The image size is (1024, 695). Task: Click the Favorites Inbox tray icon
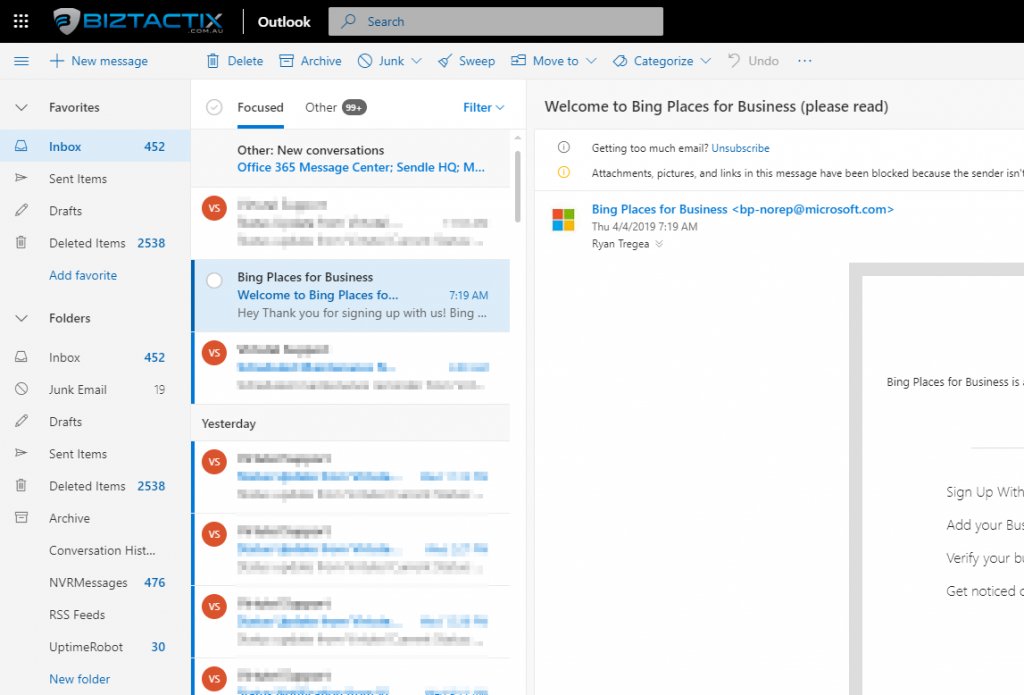[x=22, y=146]
